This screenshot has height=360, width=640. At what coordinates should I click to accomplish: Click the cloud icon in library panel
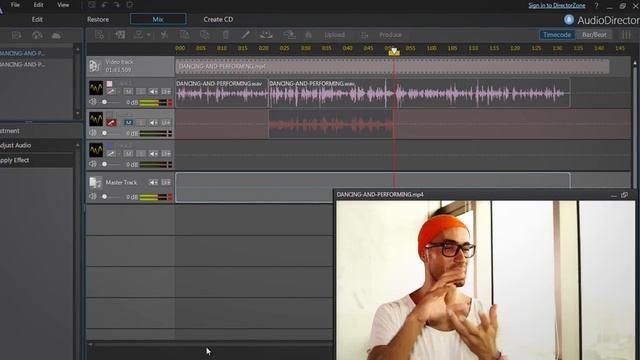click(56, 36)
